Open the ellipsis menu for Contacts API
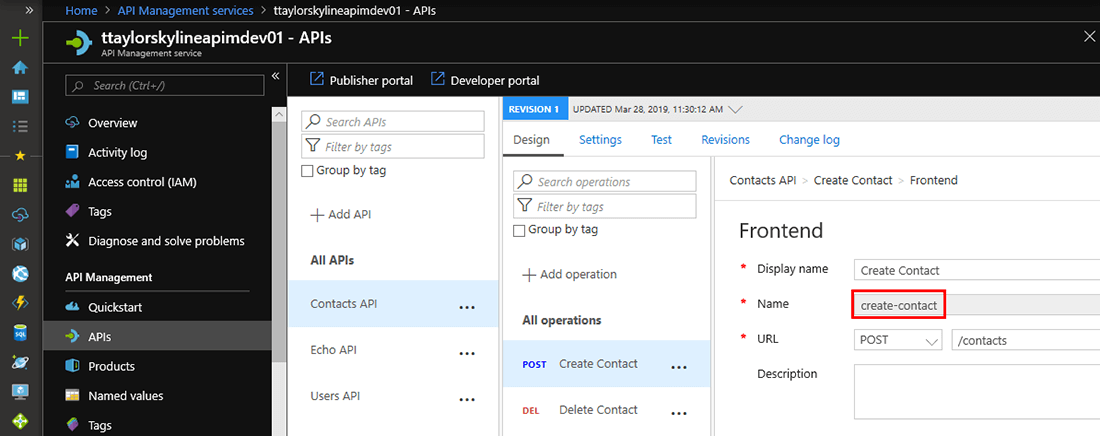 [x=467, y=307]
